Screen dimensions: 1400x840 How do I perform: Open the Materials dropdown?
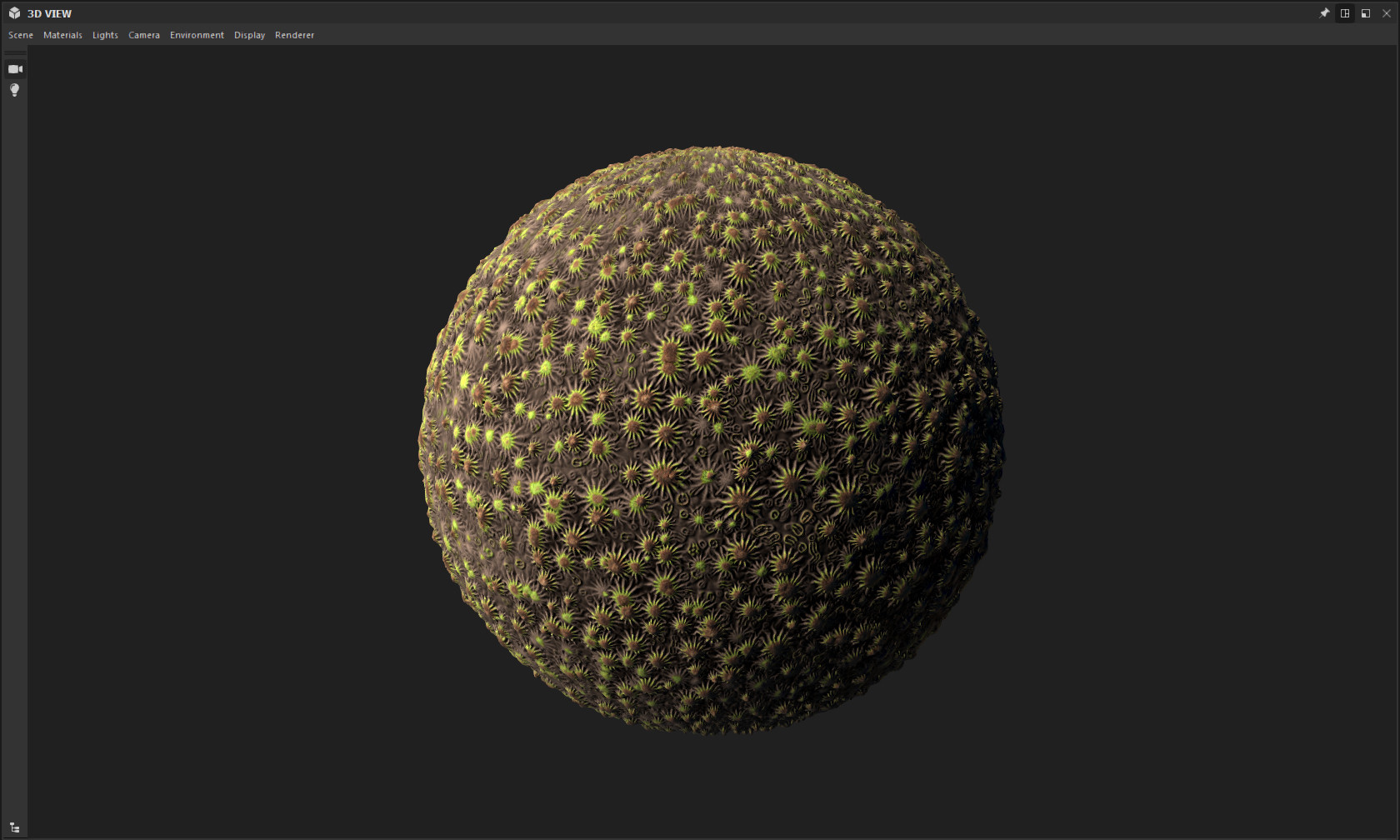(x=62, y=35)
